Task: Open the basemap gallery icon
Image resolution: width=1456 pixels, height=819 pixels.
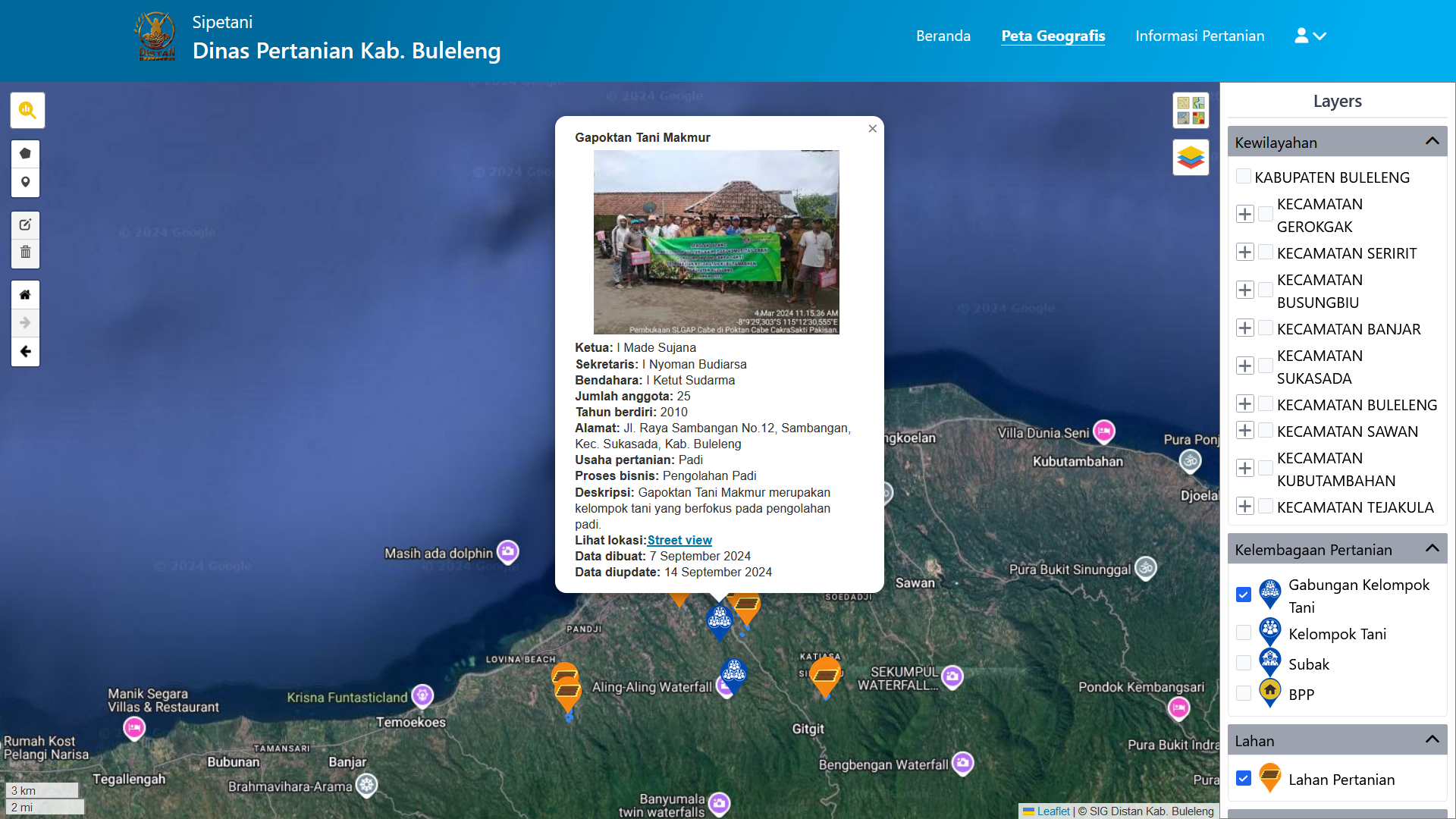Action: point(1191,110)
